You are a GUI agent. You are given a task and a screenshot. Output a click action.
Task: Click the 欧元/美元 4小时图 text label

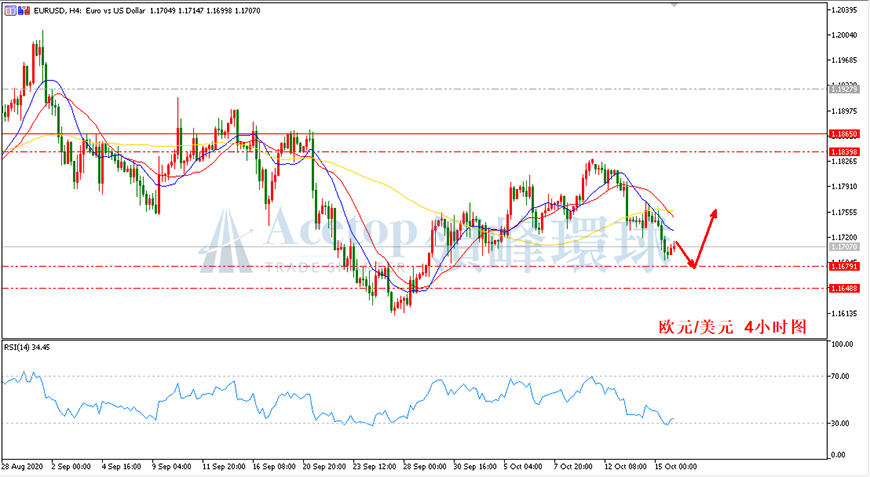[732, 327]
